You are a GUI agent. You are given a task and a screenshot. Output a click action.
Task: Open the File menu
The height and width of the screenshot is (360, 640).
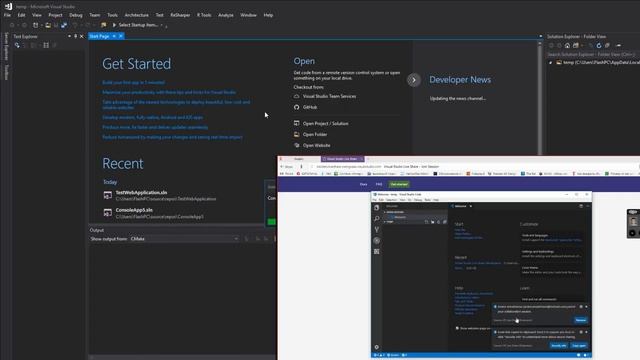coord(7,15)
